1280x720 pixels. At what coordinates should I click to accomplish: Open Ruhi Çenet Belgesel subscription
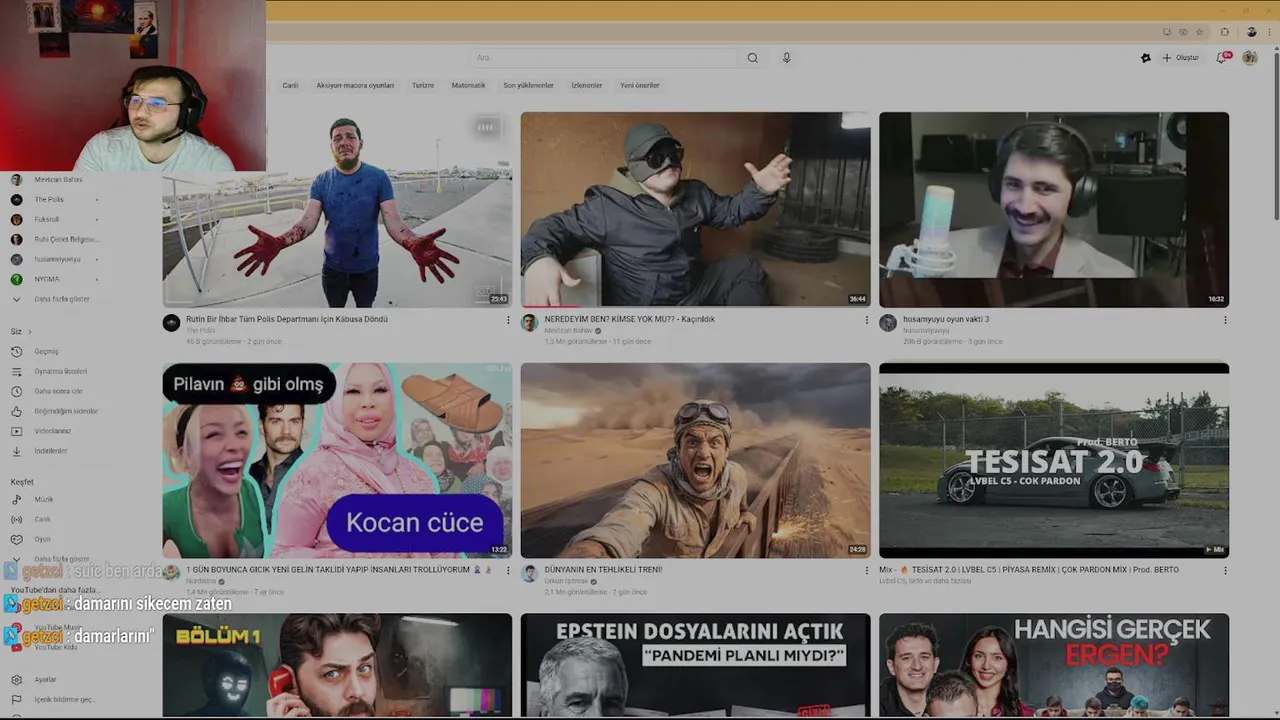[56, 239]
